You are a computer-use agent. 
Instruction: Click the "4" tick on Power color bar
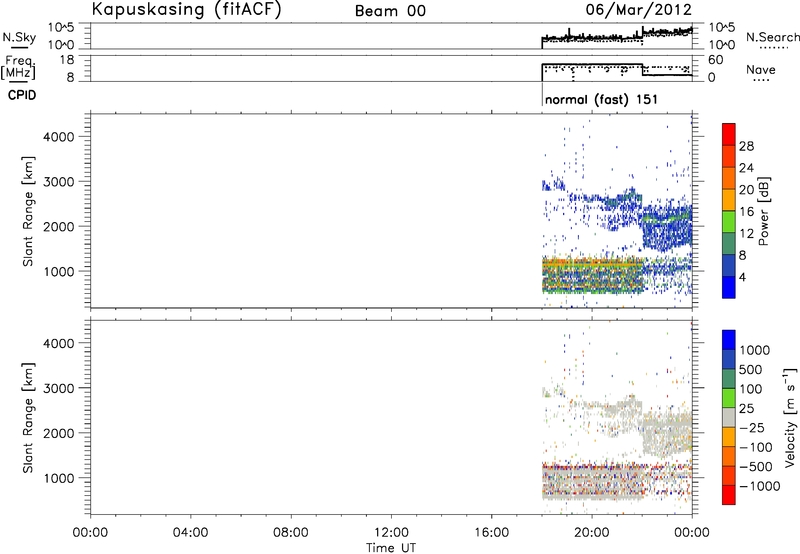[742, 277]
